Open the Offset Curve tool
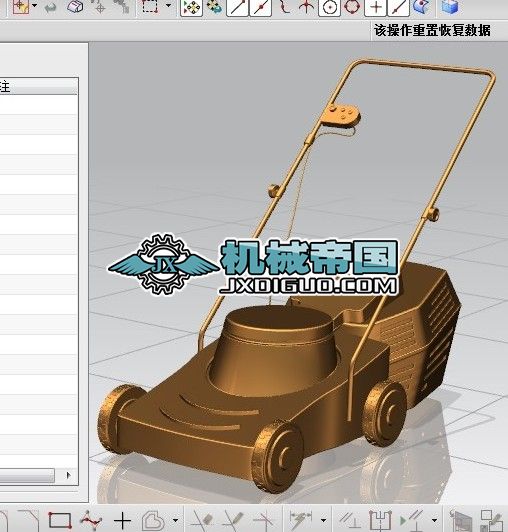This screenshot has height=532, width=508. tap(152, 519)
